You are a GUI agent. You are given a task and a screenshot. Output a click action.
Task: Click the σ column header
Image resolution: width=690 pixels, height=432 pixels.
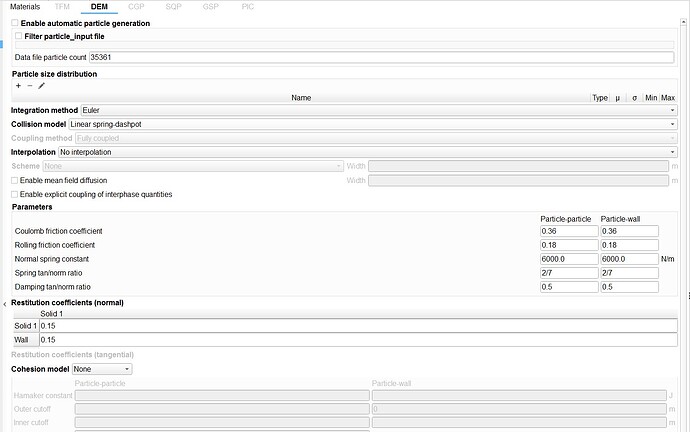pos(634,98)
